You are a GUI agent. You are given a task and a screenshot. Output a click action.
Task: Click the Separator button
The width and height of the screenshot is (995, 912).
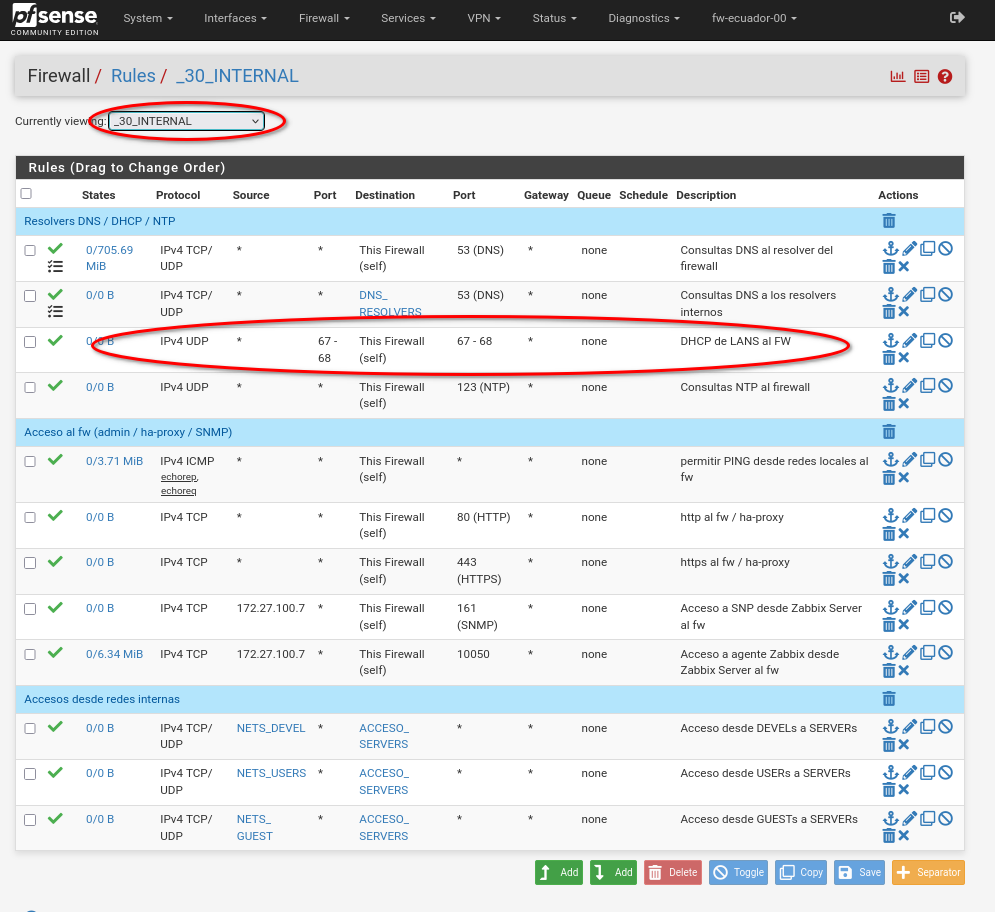[928, 872]
